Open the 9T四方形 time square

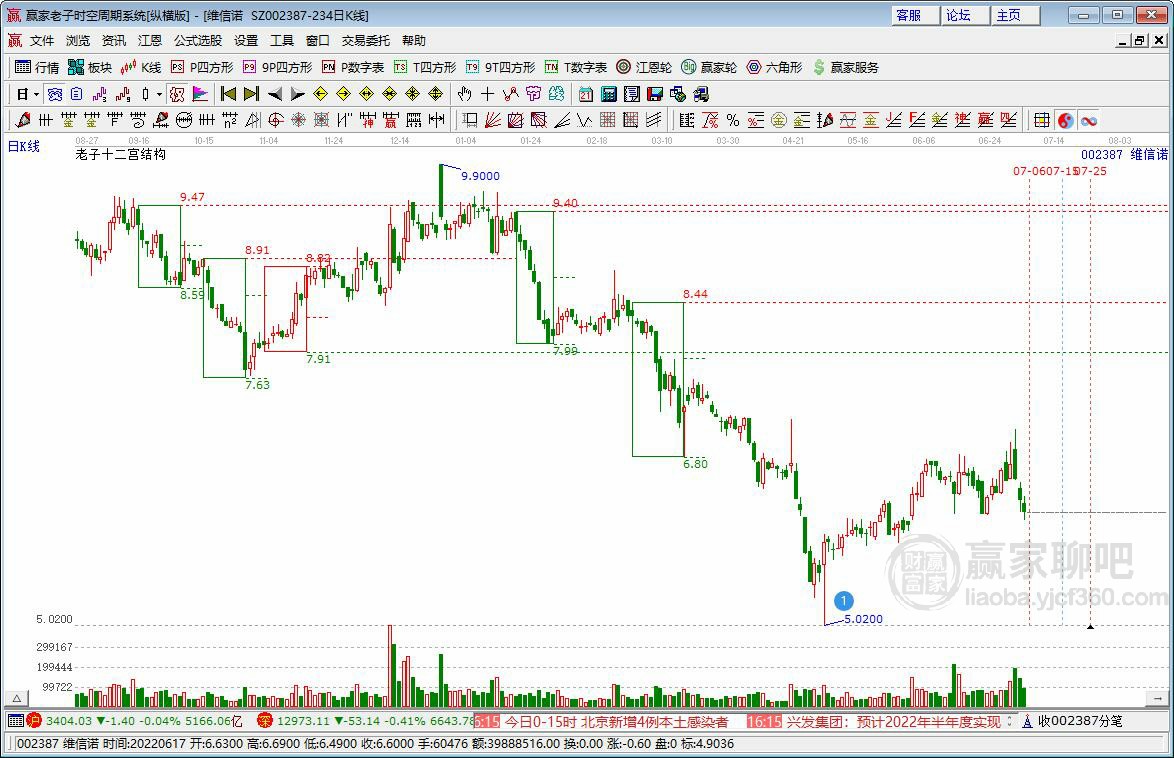tap(500, 67)
